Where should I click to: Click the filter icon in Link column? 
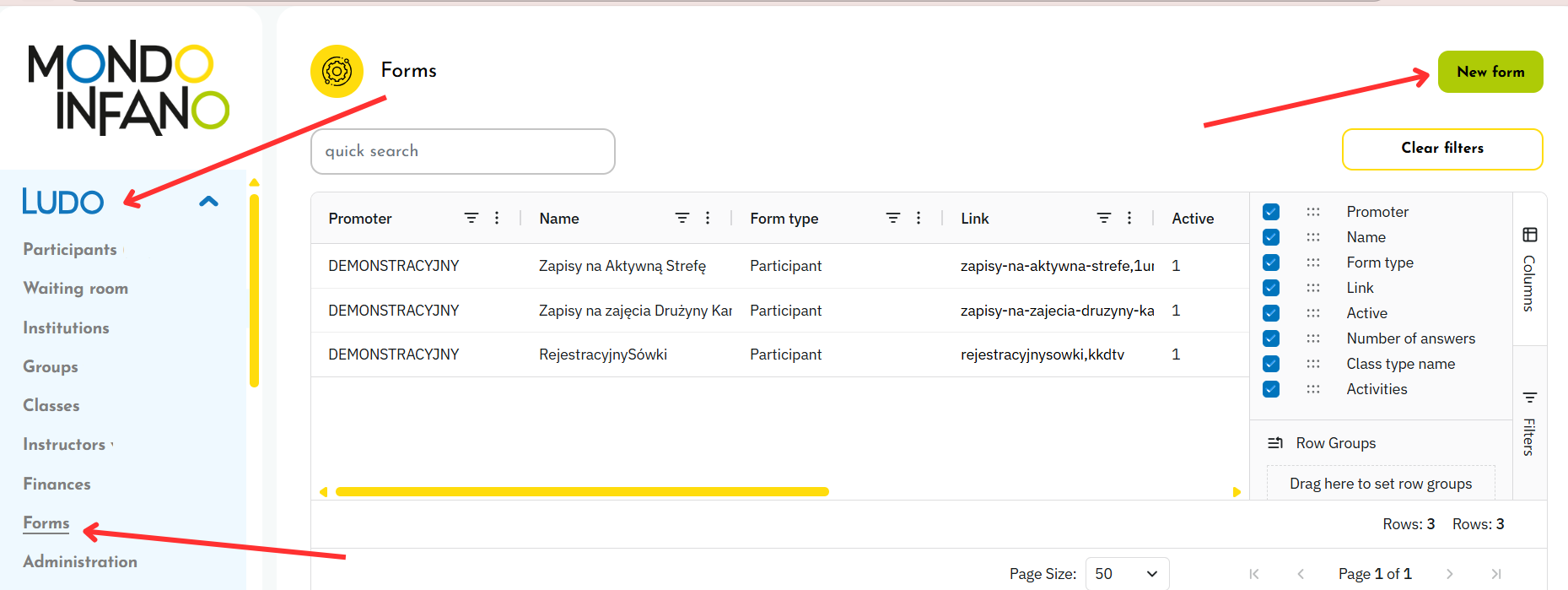tap(1104, 219)
